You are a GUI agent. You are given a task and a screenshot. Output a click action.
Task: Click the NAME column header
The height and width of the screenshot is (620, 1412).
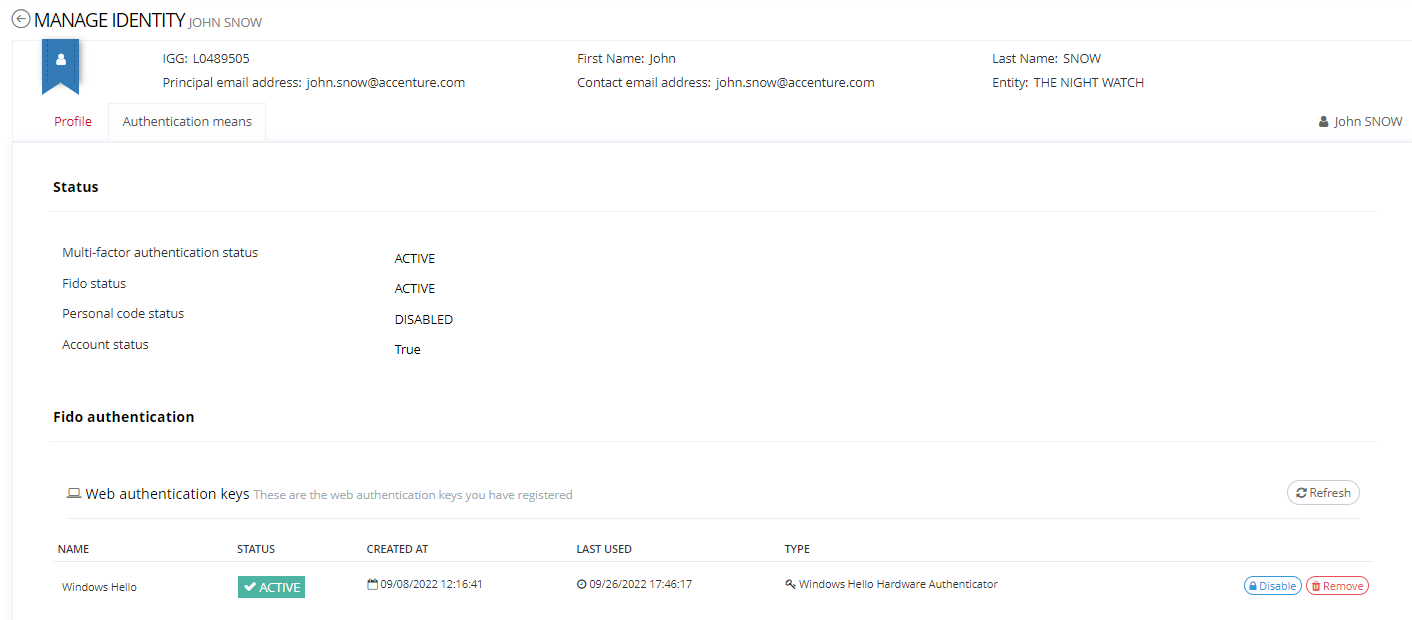(x=73, y=549)
